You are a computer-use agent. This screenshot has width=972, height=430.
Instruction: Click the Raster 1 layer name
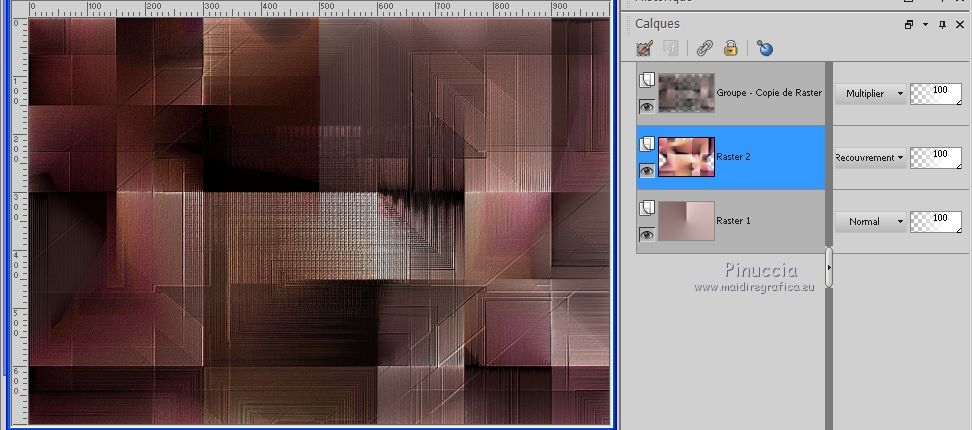pyautogui.click(x=733, y=221)
